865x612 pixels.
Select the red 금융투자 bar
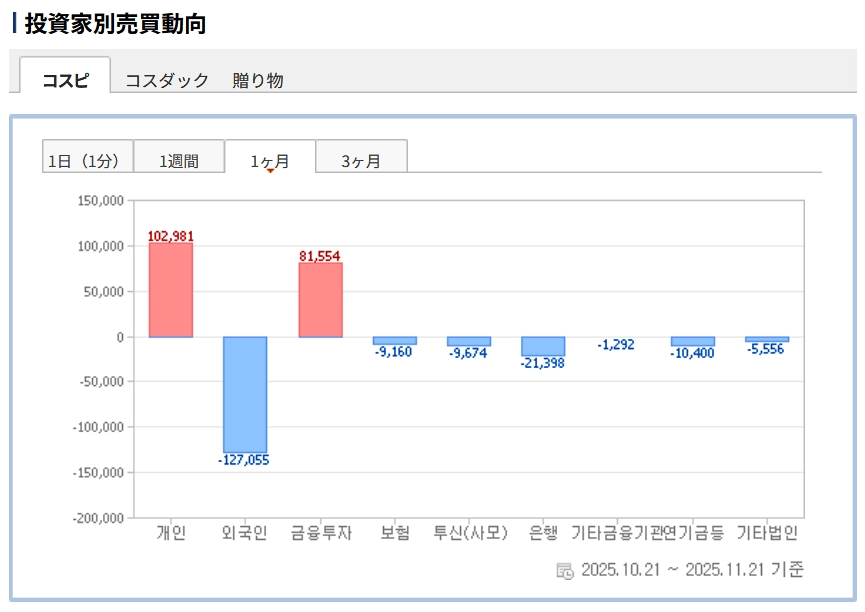(x=320, y=300)
